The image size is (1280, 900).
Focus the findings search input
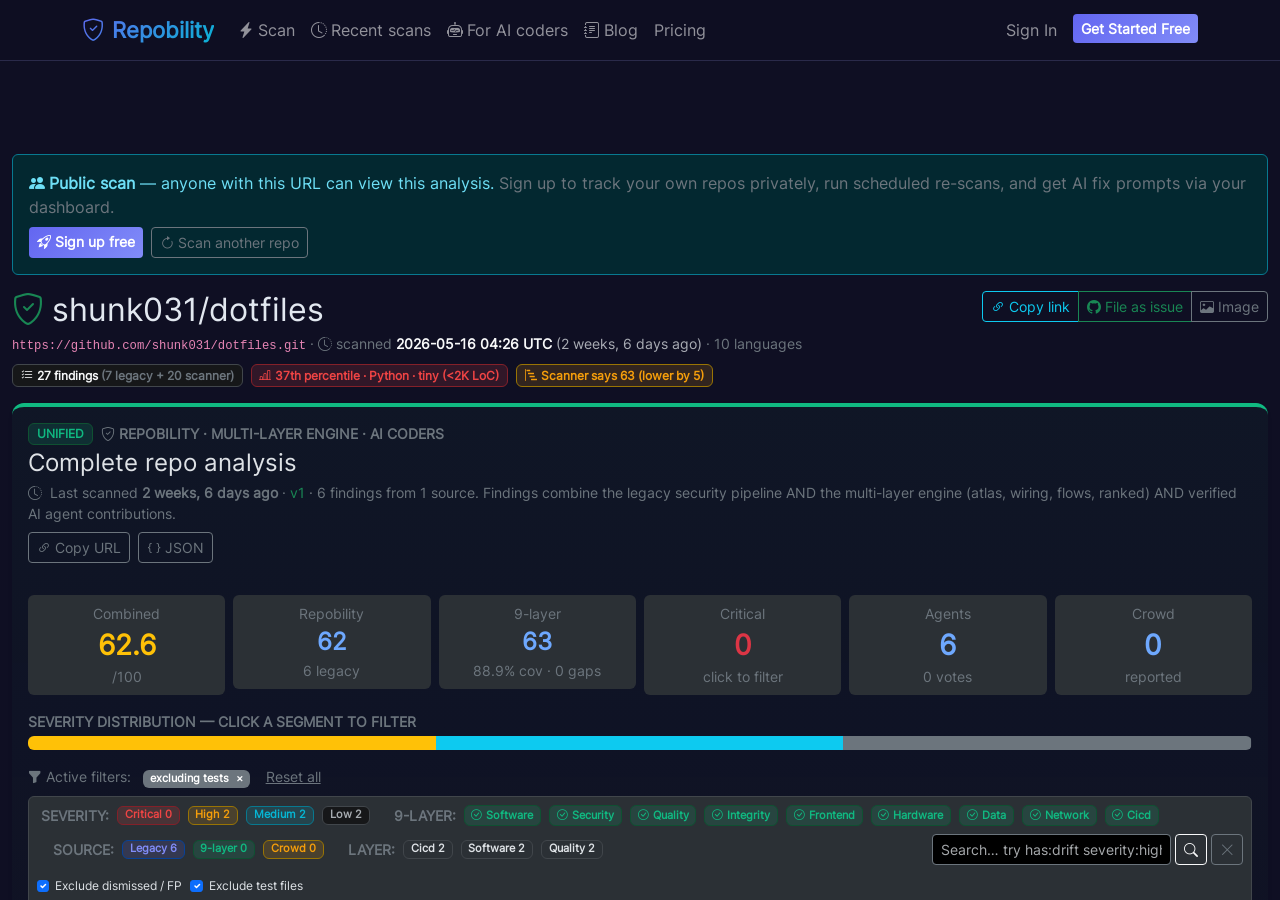pyautogui.click(x=1051, y=849)
